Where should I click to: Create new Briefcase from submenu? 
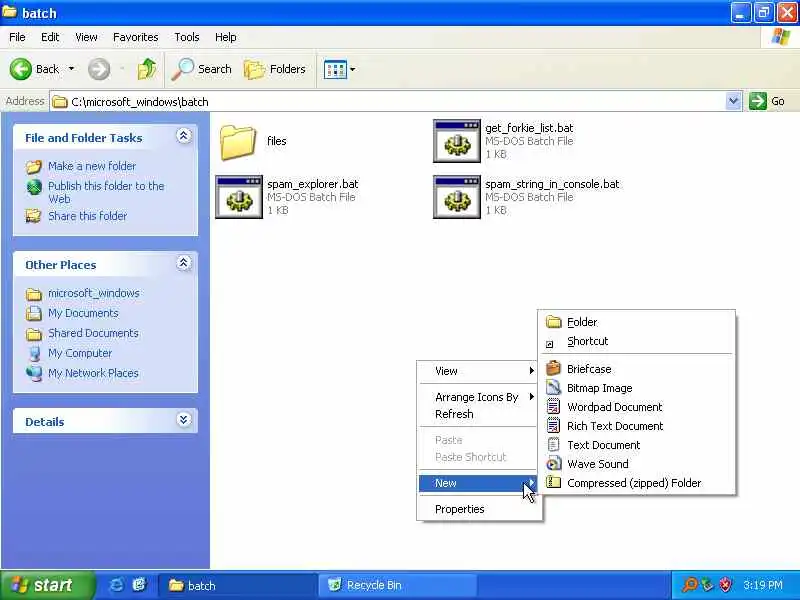pyautogui.click(x=637, y=369)
